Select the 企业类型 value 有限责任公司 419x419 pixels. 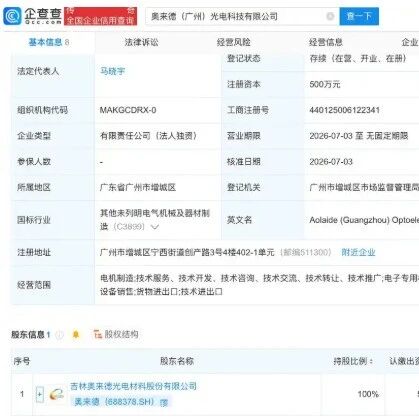point(149,136)
